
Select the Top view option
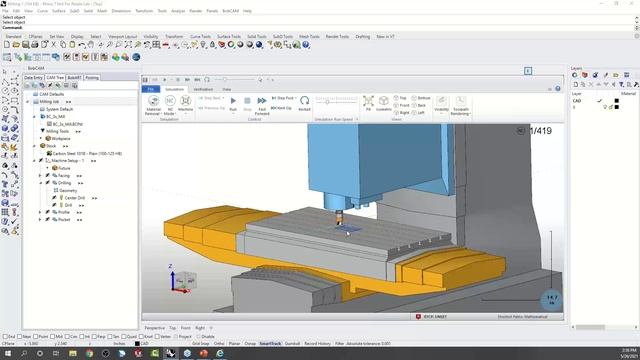tap(400, 98)
